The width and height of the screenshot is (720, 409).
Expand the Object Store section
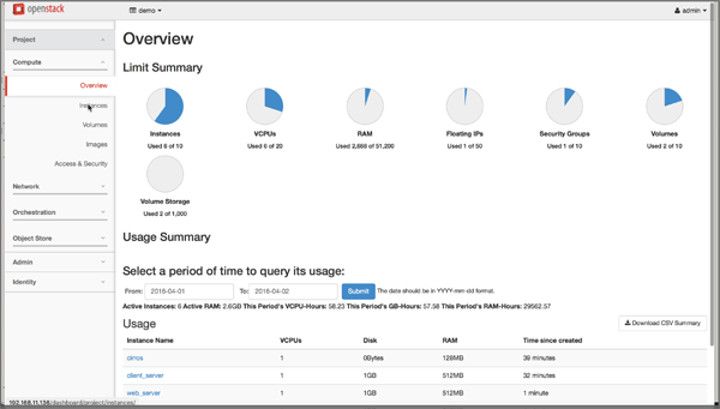pos(60,238)
